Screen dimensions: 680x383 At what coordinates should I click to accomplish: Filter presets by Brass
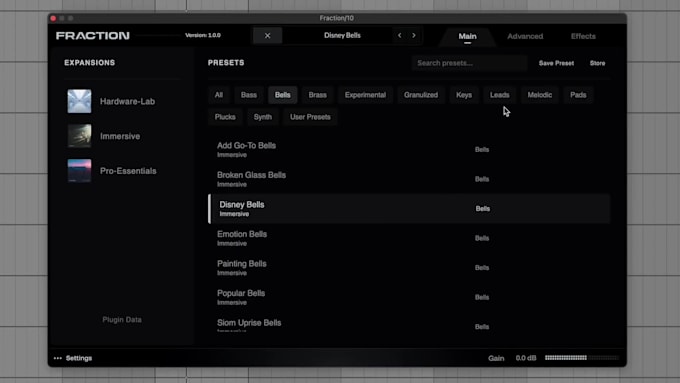(x=317, y=95)
